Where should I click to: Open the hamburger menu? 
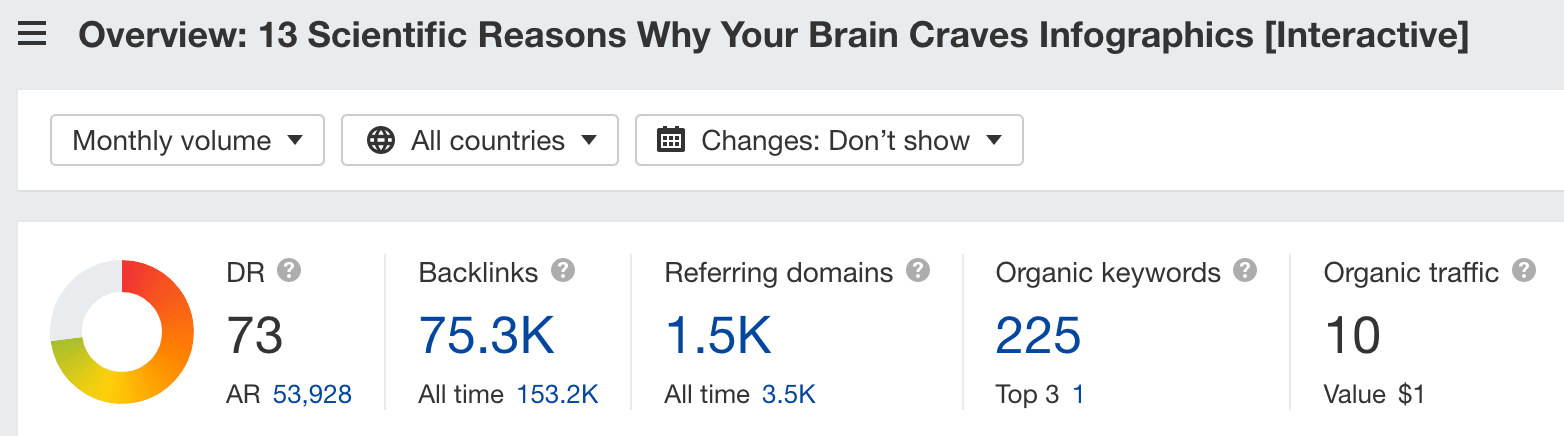[33, 36]
